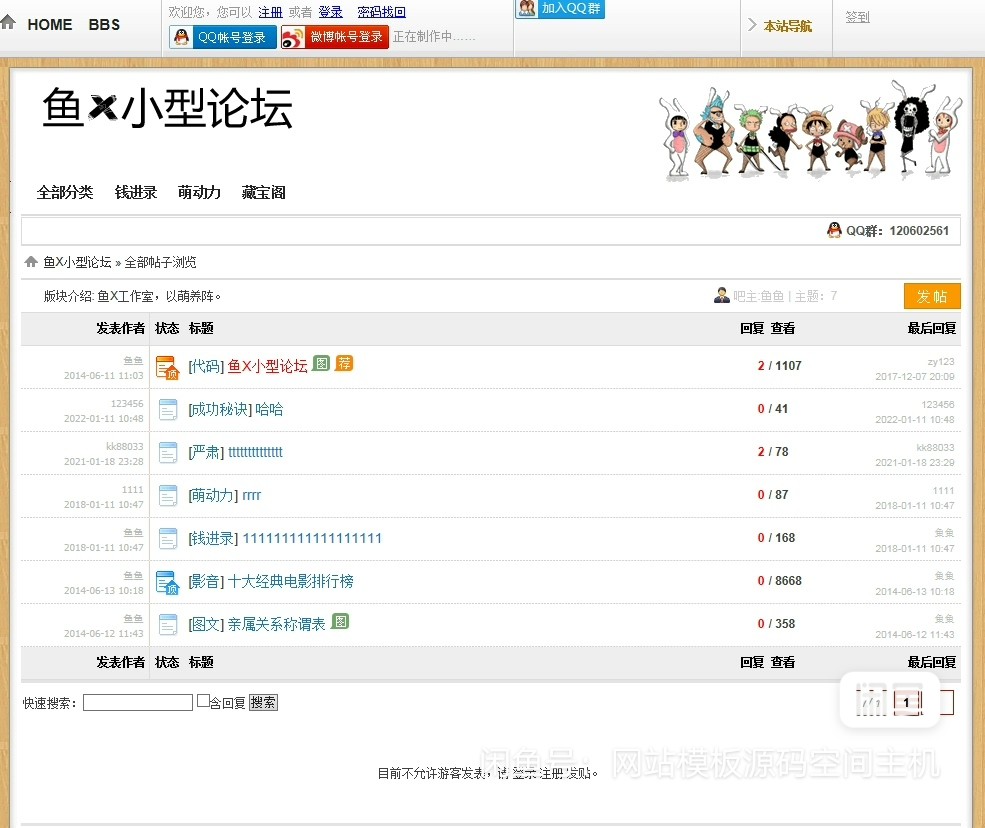Click the [代码] category tag

[206, 366]
